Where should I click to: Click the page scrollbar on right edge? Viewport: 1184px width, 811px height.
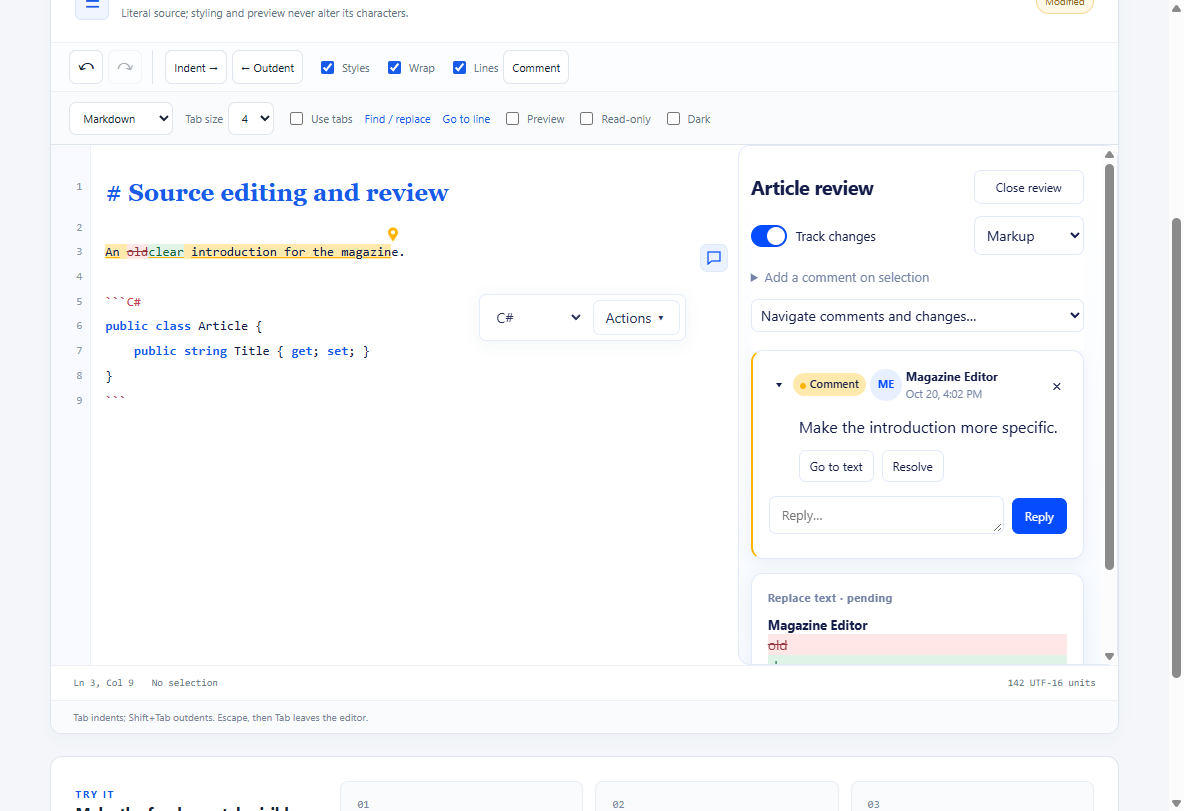(x=1176, y=448)
